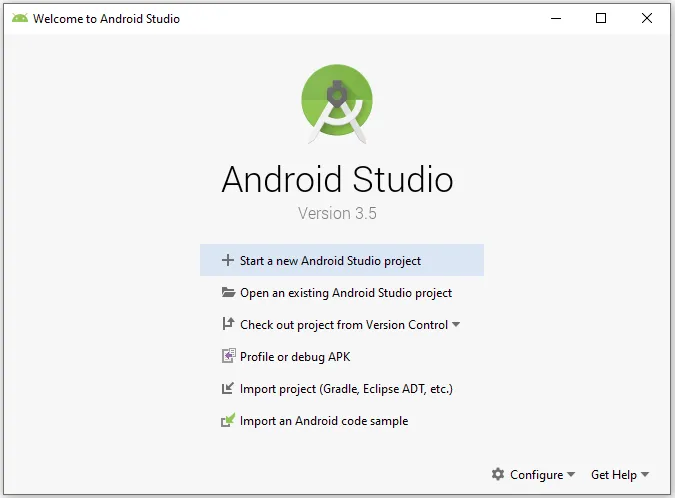Screen dimensions: 675x498
Task: Select Check out project from Version Control
Action: pos(342,325)
